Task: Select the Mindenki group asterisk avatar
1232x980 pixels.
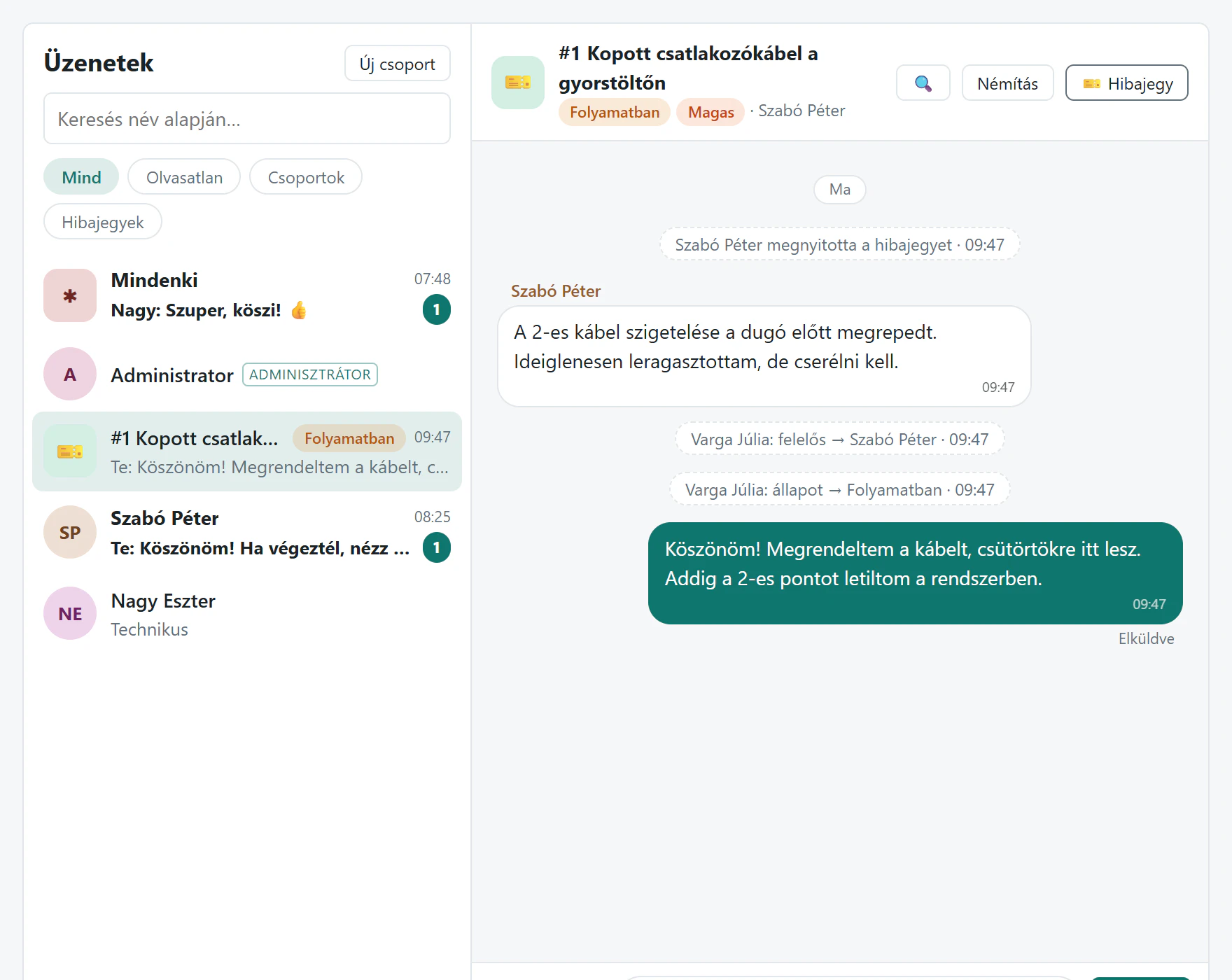Action: [x=70, y=295]
